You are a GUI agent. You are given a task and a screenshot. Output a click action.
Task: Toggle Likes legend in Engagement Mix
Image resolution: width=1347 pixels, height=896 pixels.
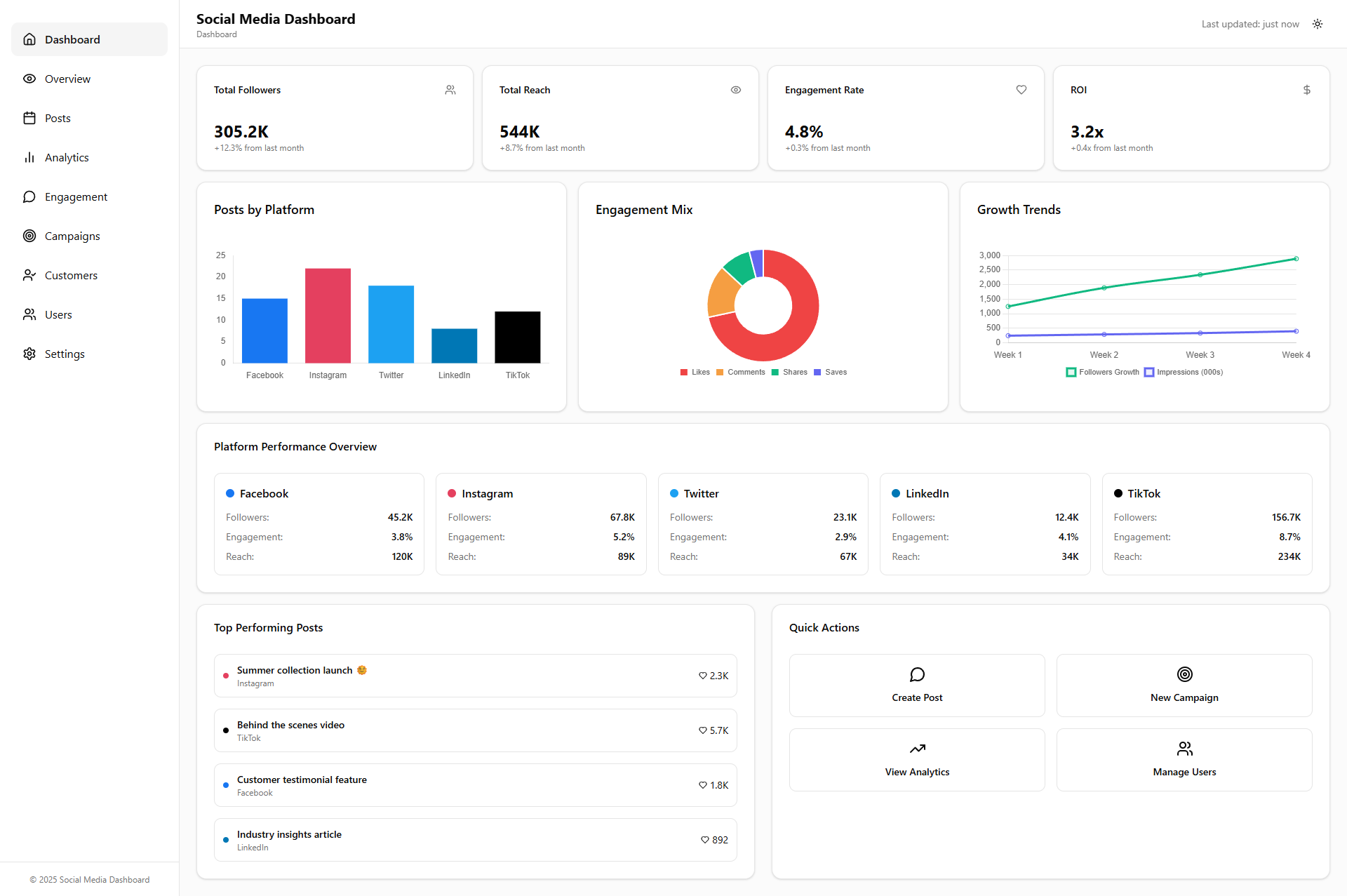pos(695,372)
